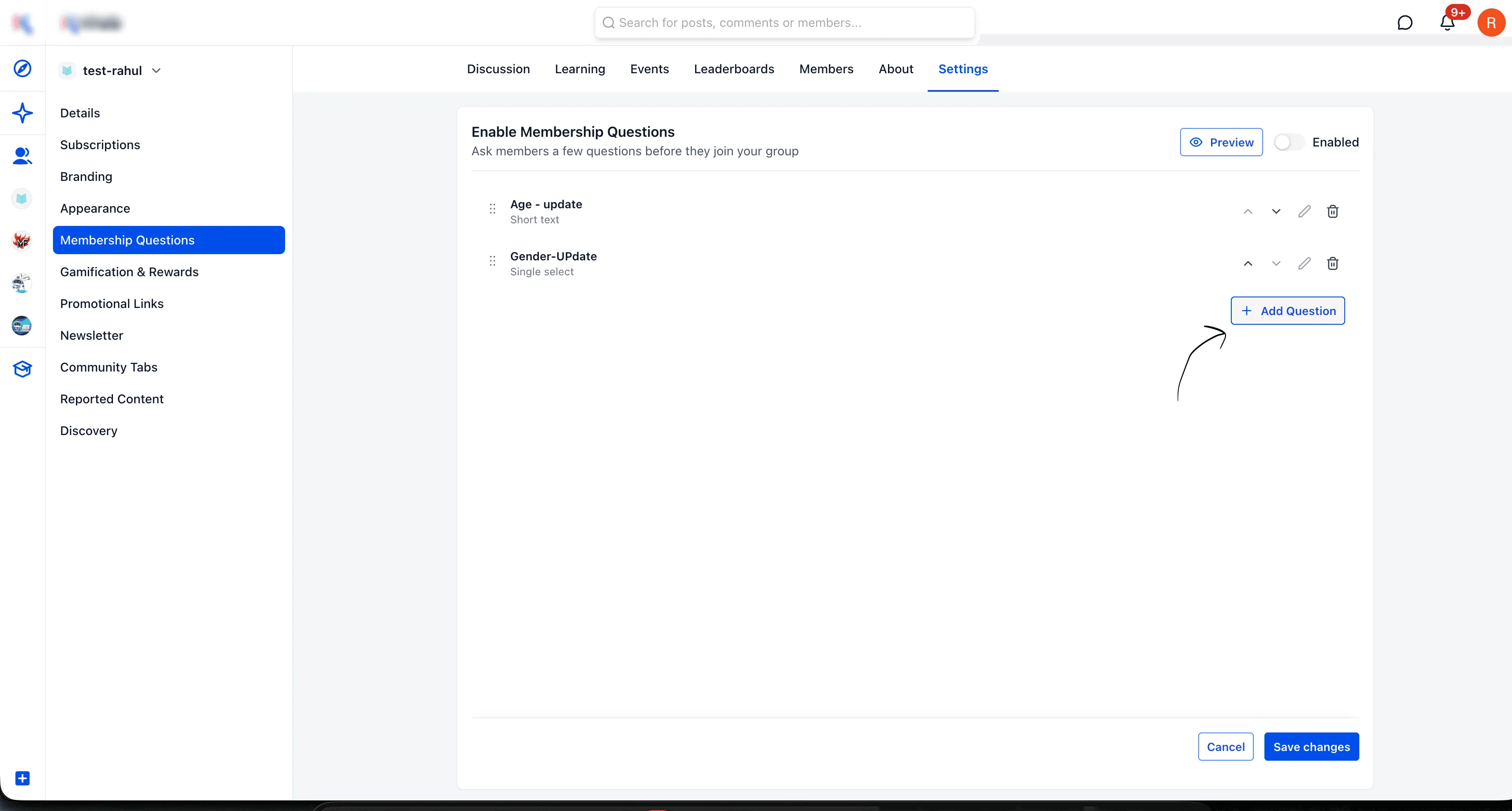Edit the Gender-UPdate question

(x=1304, y=263)
